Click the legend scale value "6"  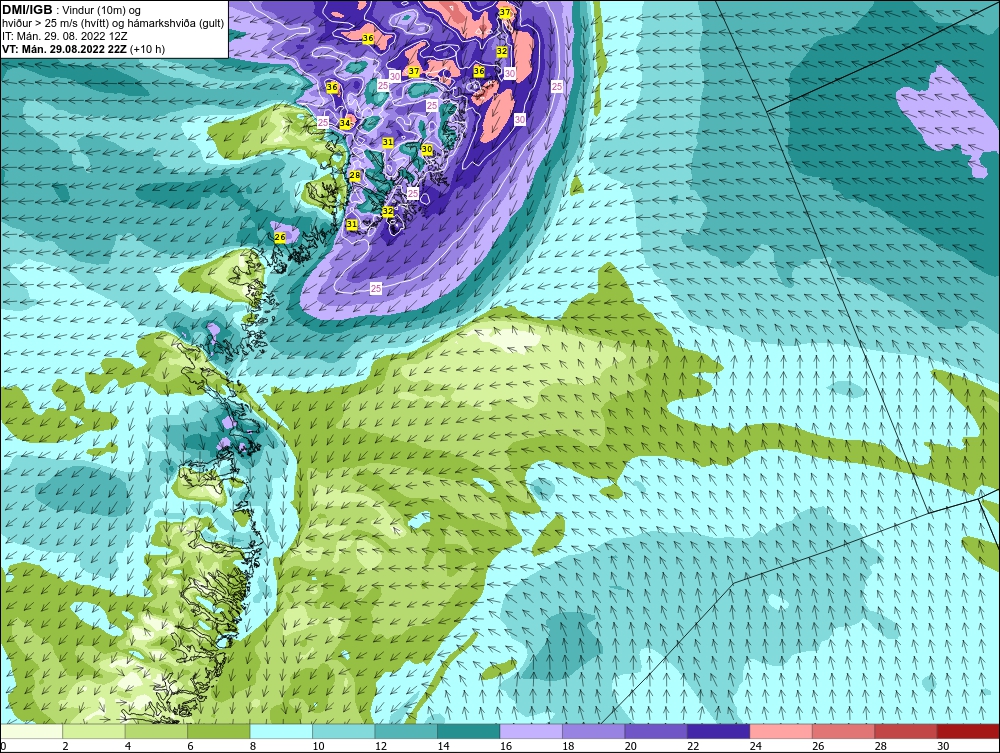coord(190,746)
